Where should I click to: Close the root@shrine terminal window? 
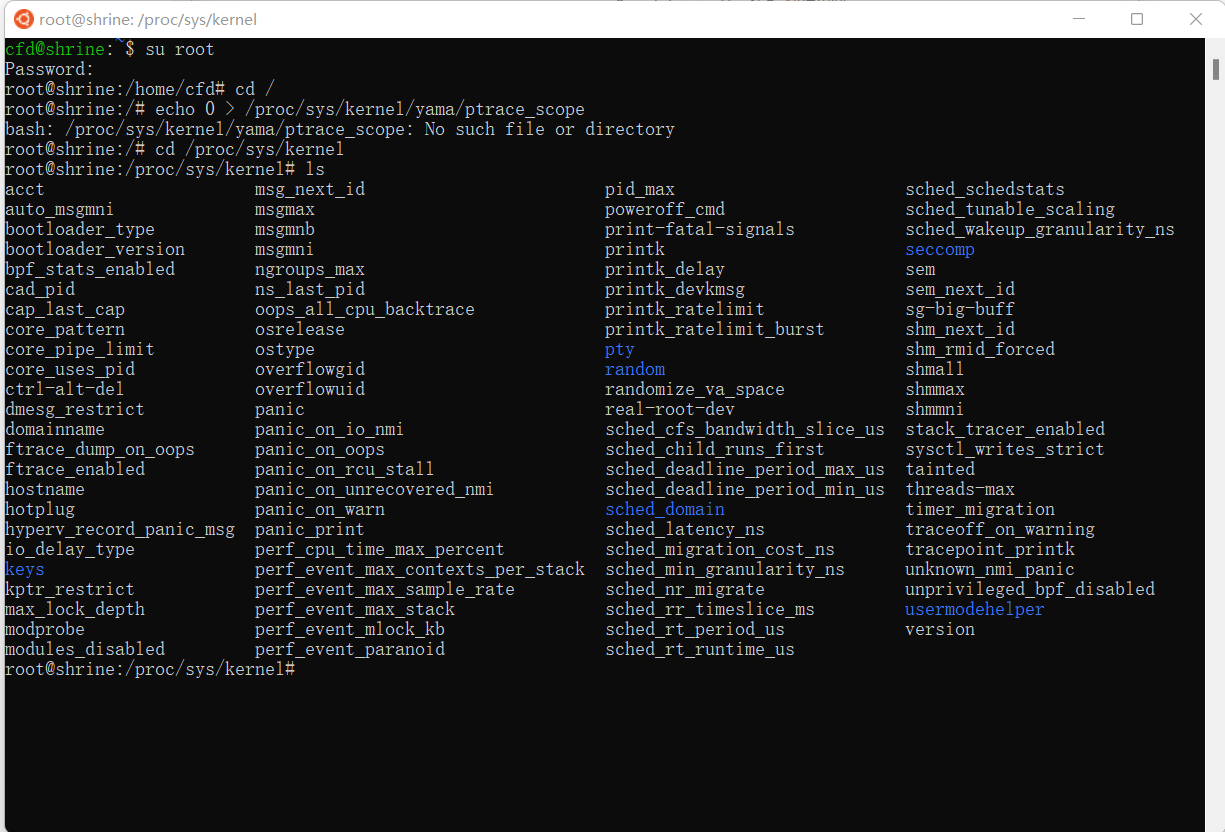coord(1196,19)
